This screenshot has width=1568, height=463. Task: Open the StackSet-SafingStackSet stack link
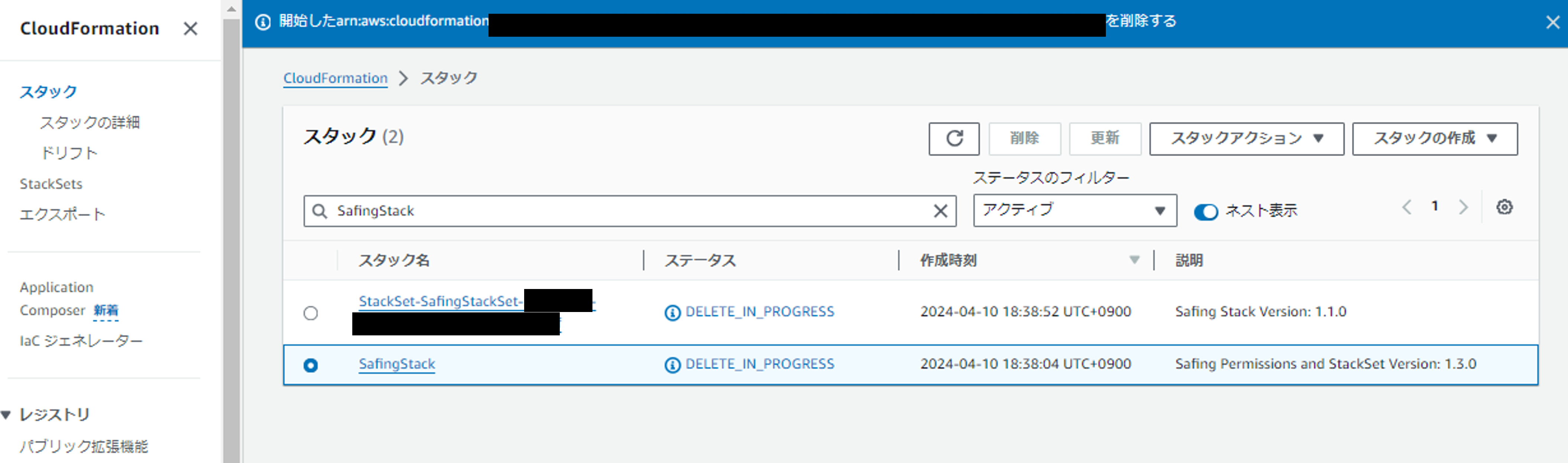pos(441,302)
